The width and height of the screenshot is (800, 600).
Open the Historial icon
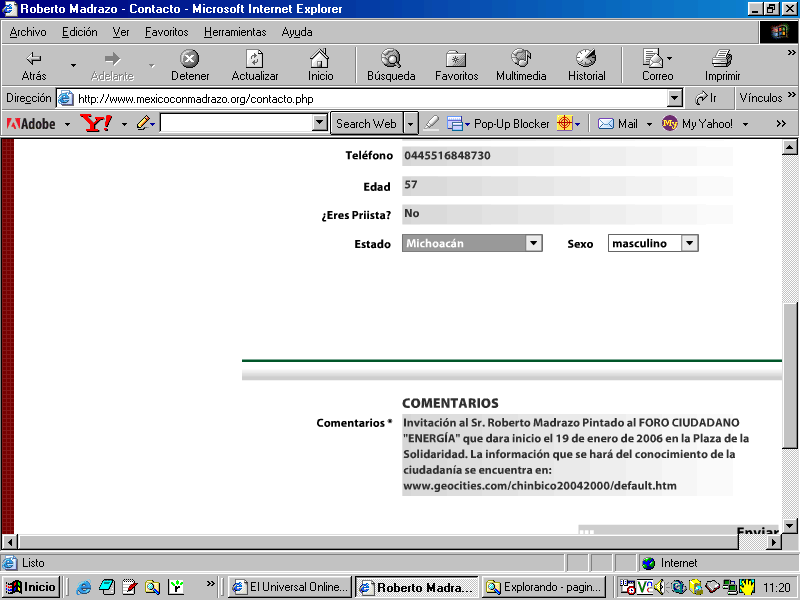click(x=586, y=59)
